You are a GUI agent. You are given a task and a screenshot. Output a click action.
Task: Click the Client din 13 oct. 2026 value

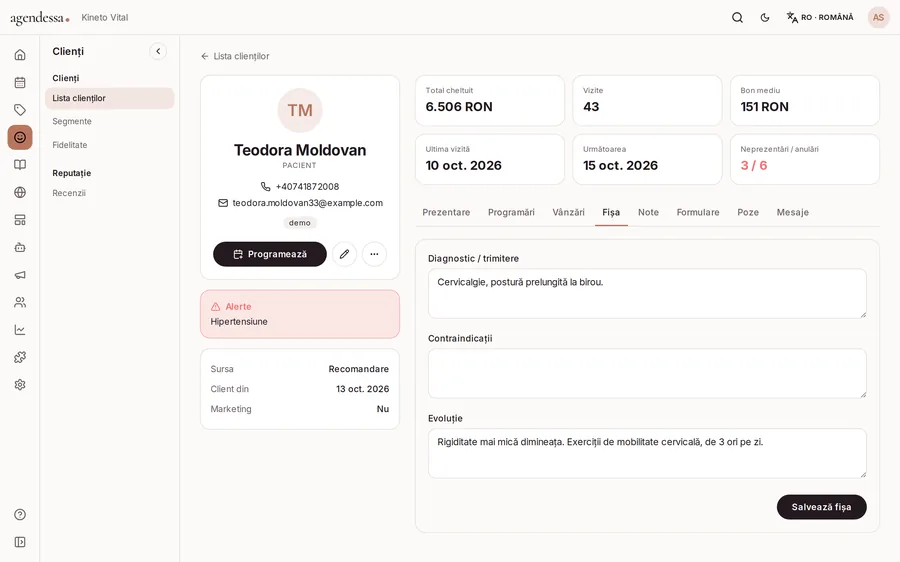[x=363, y=389]
